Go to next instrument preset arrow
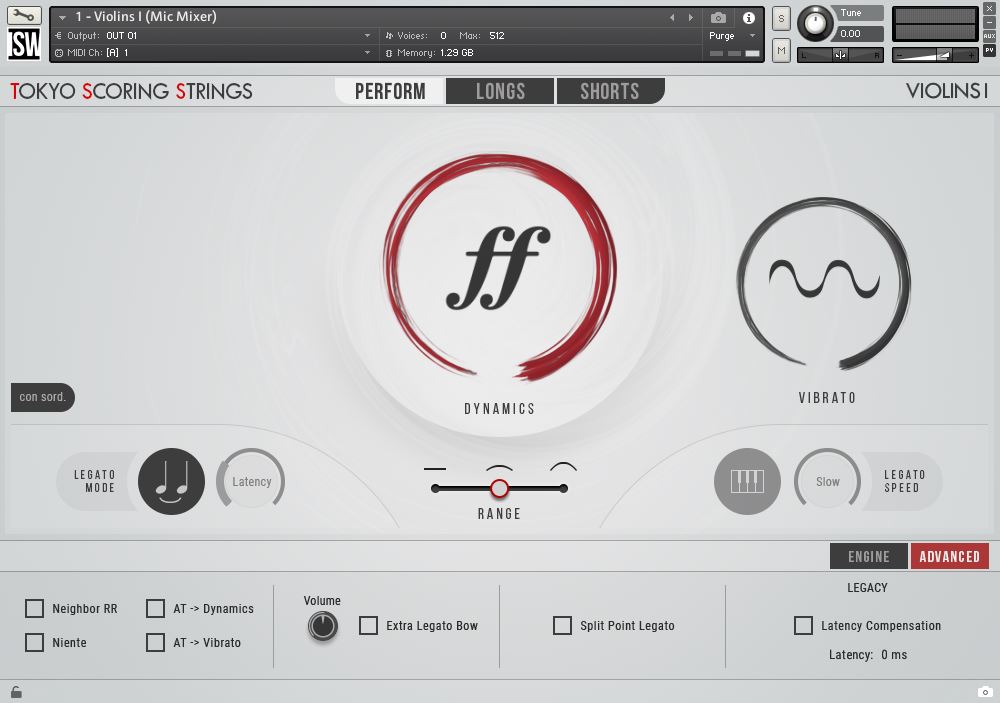 click(x=691, y=17)
